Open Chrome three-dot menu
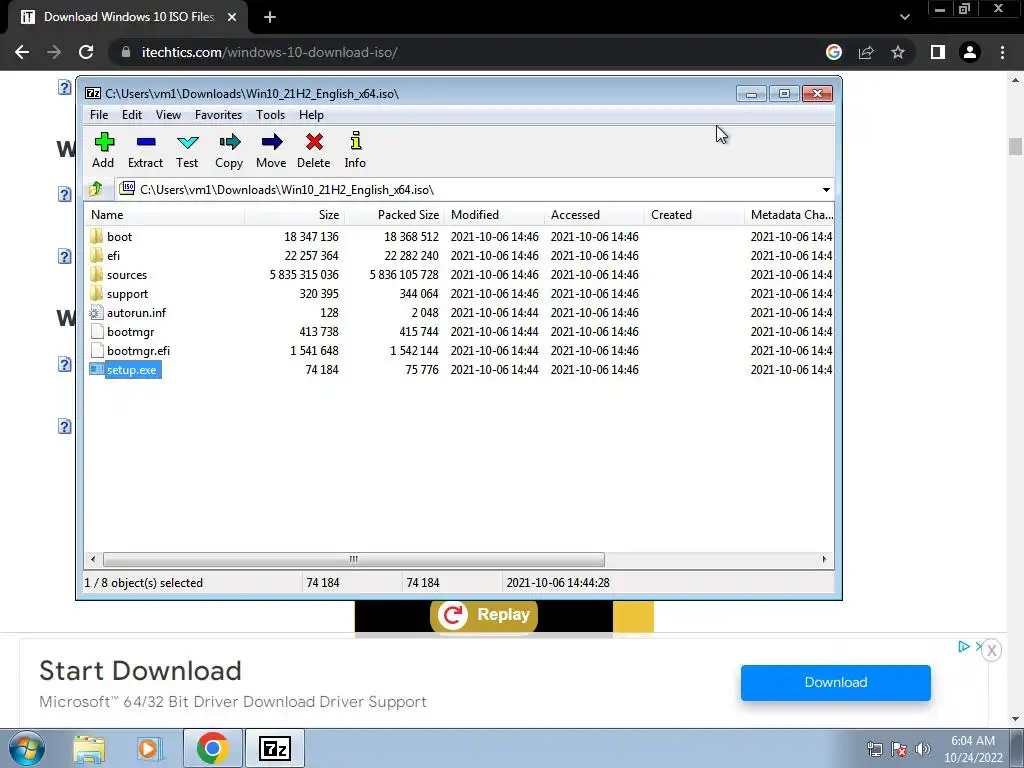The image size is (1024, 768). pos(1002,52)
